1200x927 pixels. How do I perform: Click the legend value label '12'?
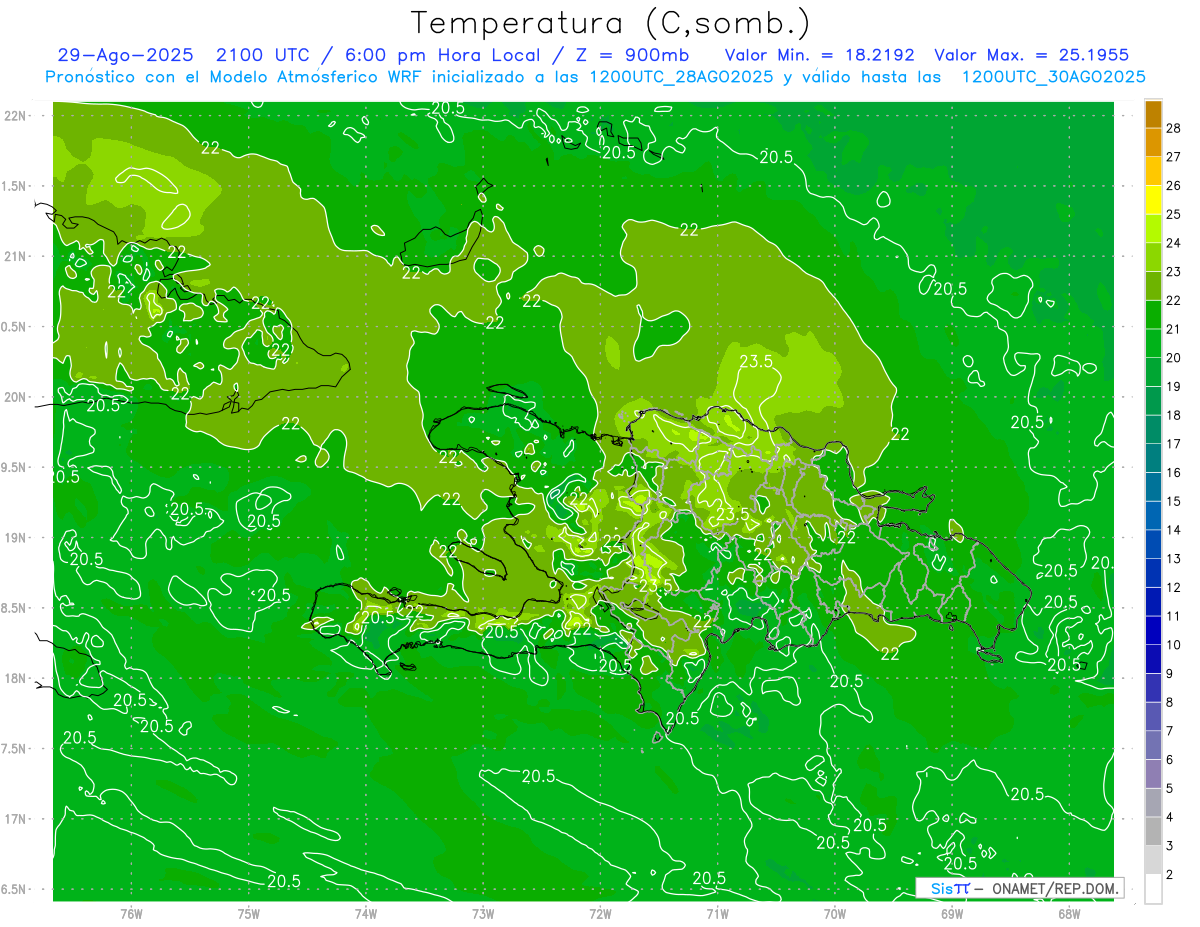(x=1174, y=587)
